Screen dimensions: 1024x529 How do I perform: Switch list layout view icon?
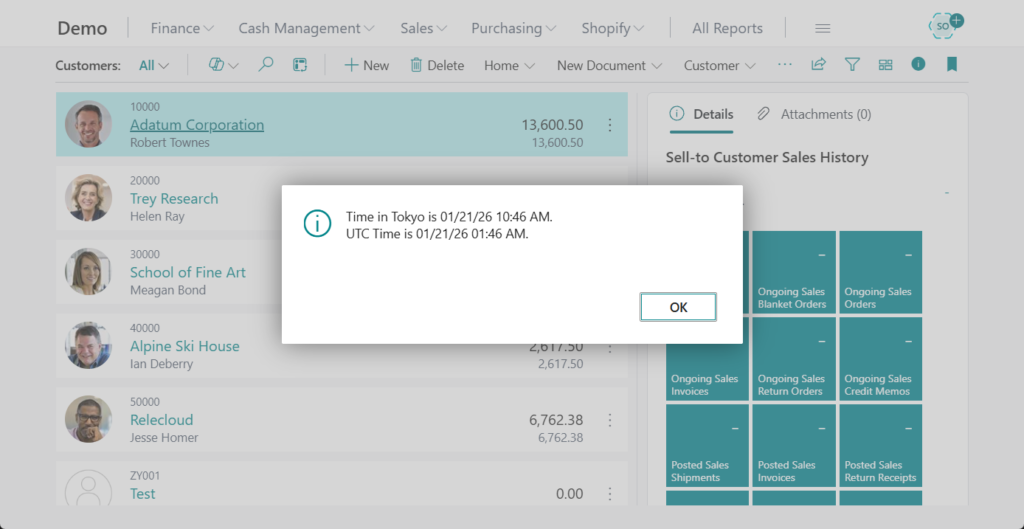tap(885, 65)
